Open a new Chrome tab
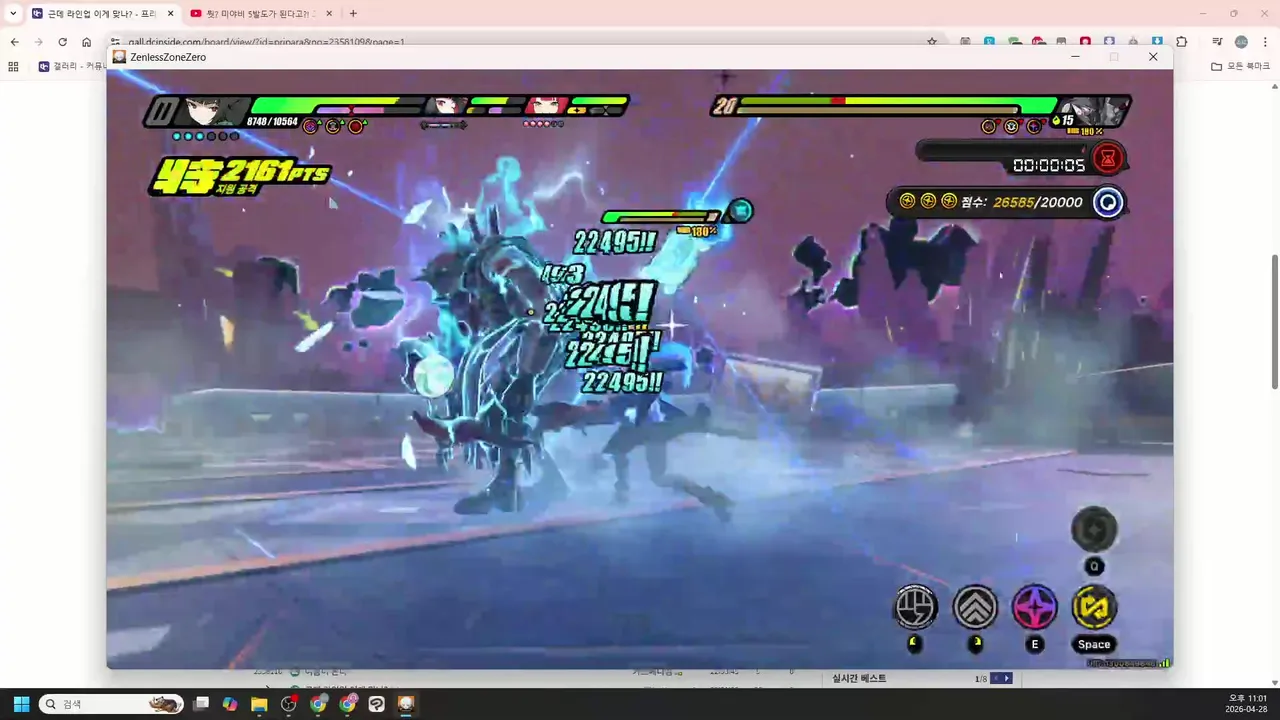 coord(353,13)
